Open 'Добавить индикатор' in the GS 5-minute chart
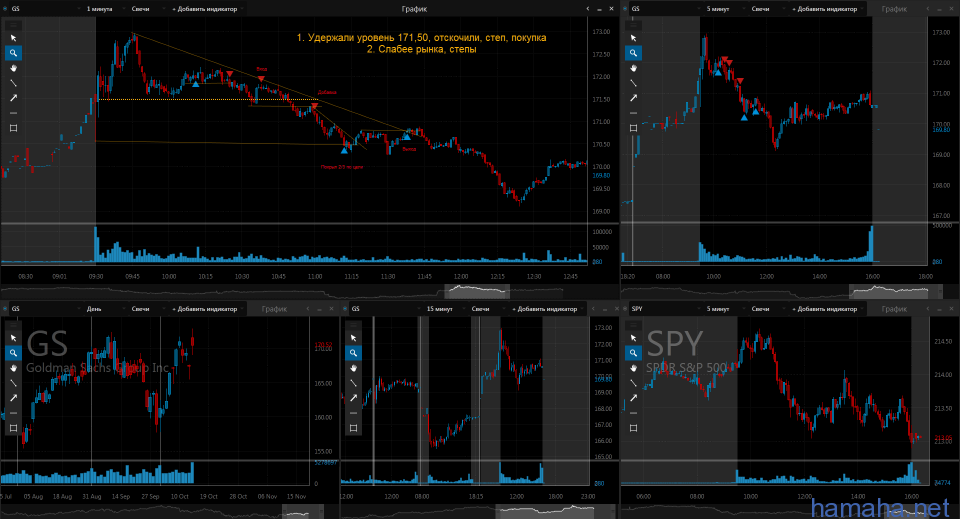Viewport: 960px width, 519px height. (827, 9)
